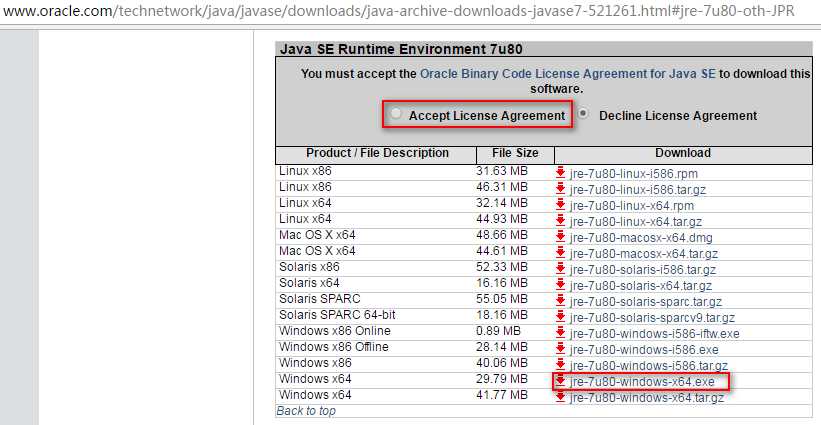Click the browser address bar URL

click(398, 11)
